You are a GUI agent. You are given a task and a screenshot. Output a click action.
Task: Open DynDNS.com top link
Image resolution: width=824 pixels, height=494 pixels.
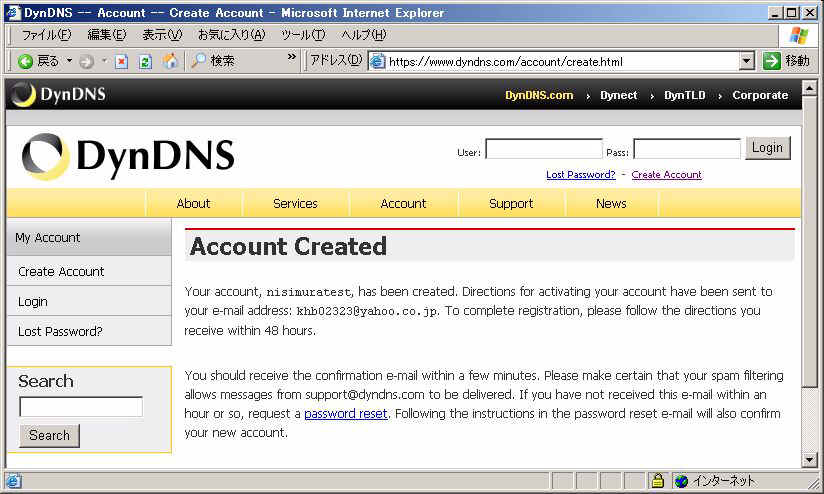pos(539,95)
